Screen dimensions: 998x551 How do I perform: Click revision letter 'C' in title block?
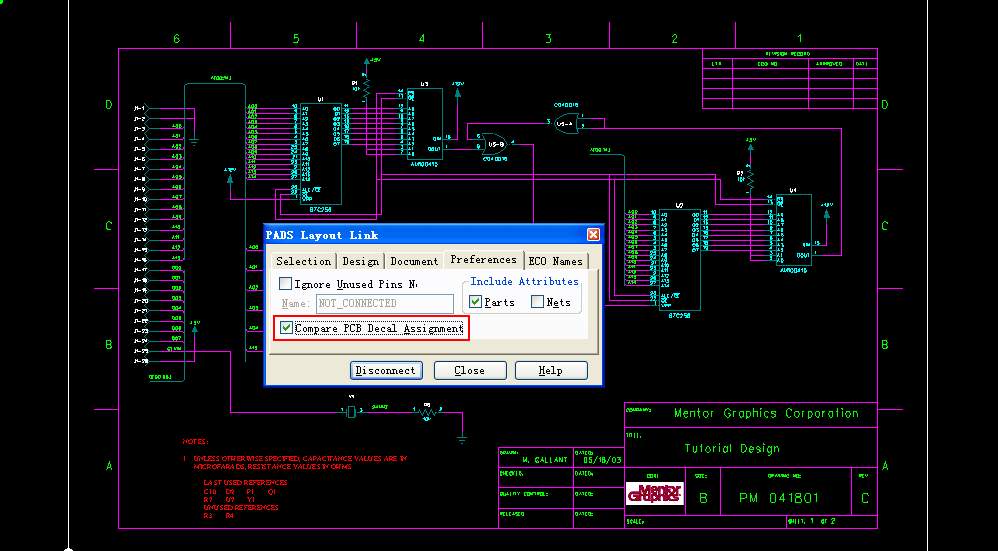tap(864, 498)
